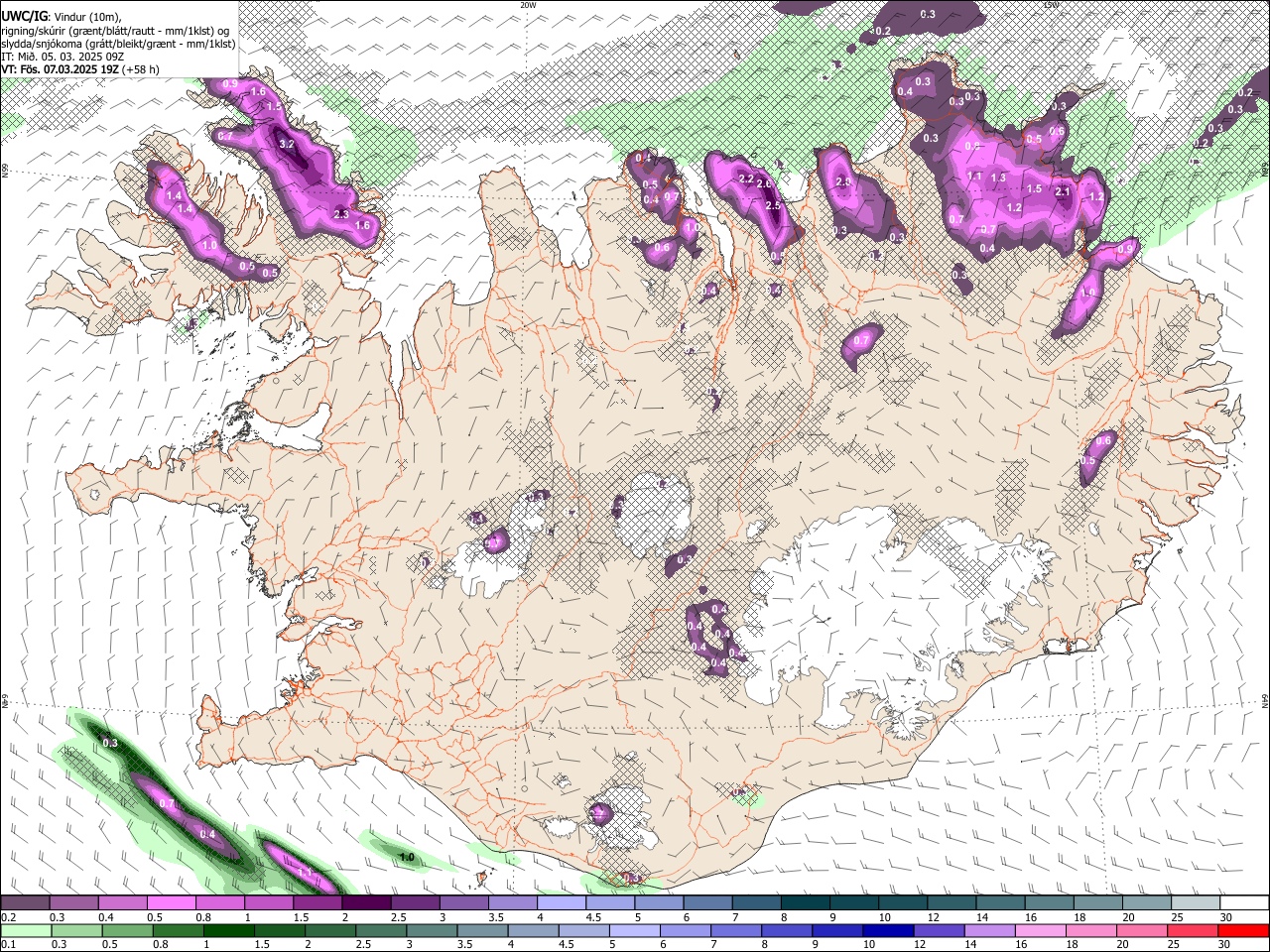Click the "Vindur (10m)" label in header

tap(84, 17)
